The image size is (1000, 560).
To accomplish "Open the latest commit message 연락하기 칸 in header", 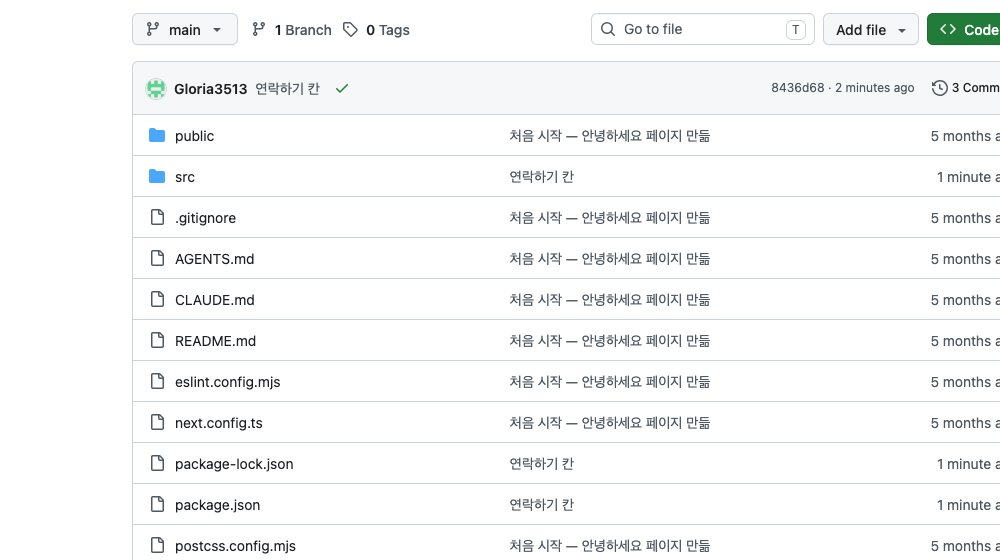I will tap(288, 89).
